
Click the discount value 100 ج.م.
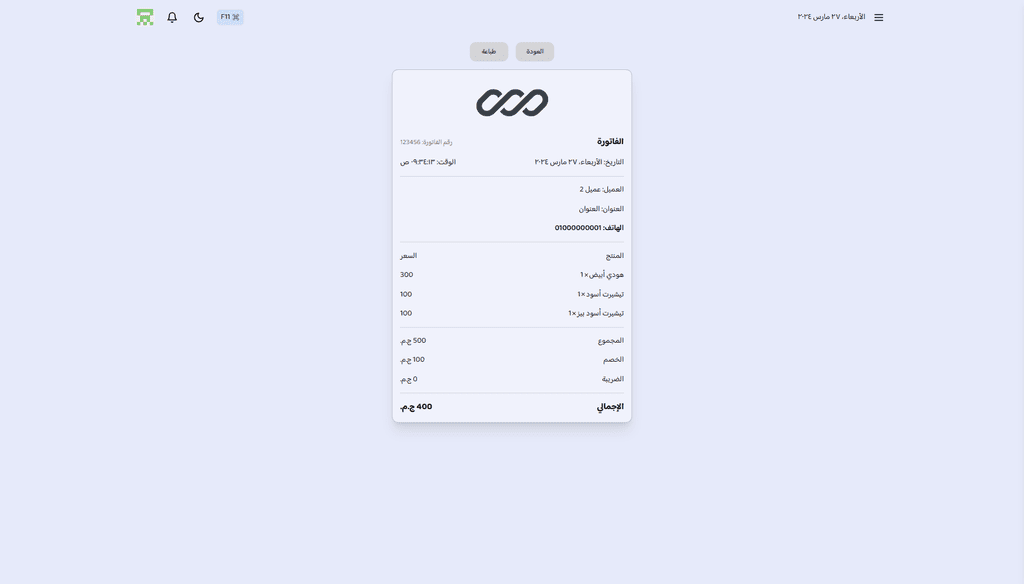[x=412, y=360]
